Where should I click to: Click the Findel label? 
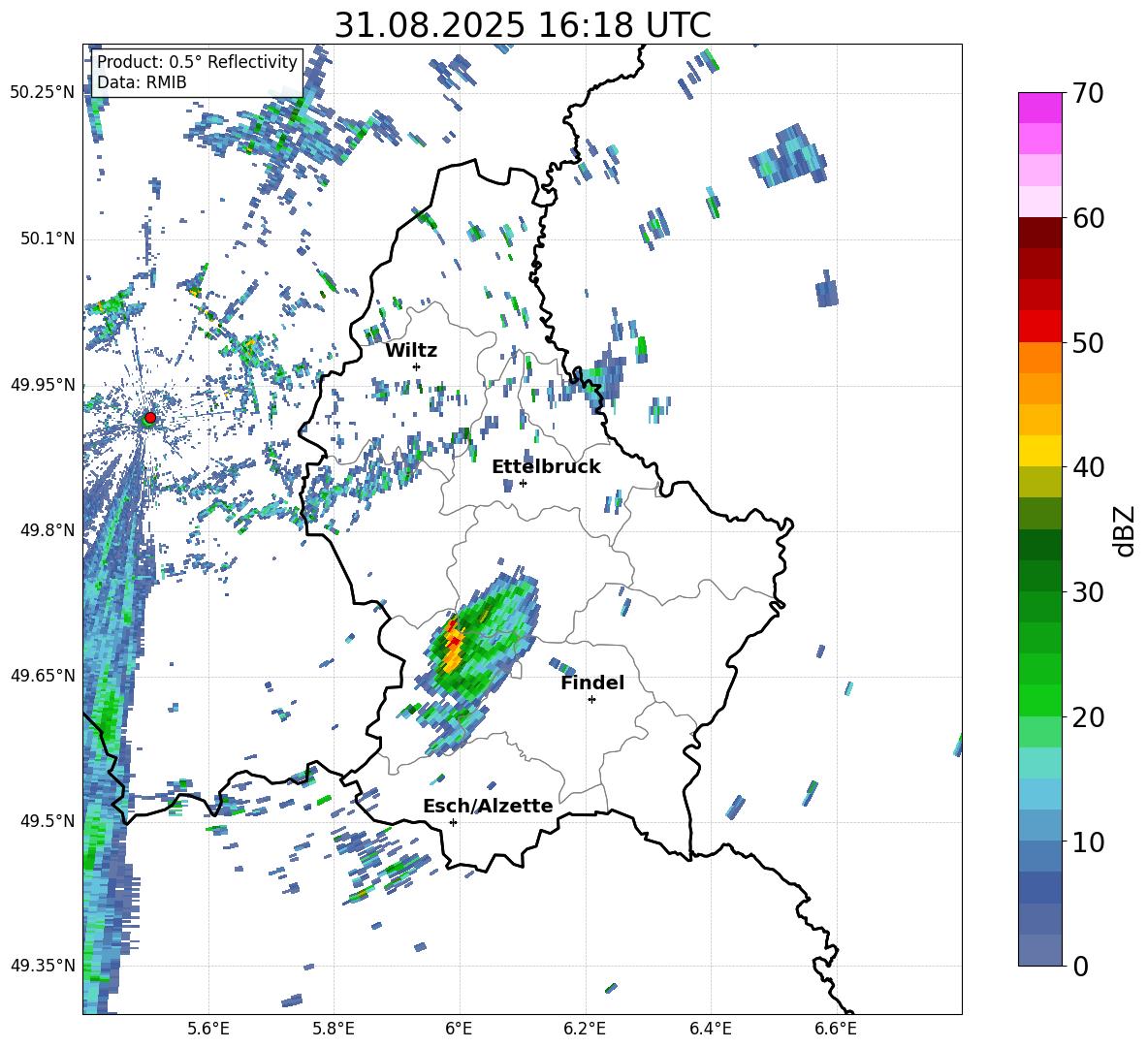[x=592, y=683]
